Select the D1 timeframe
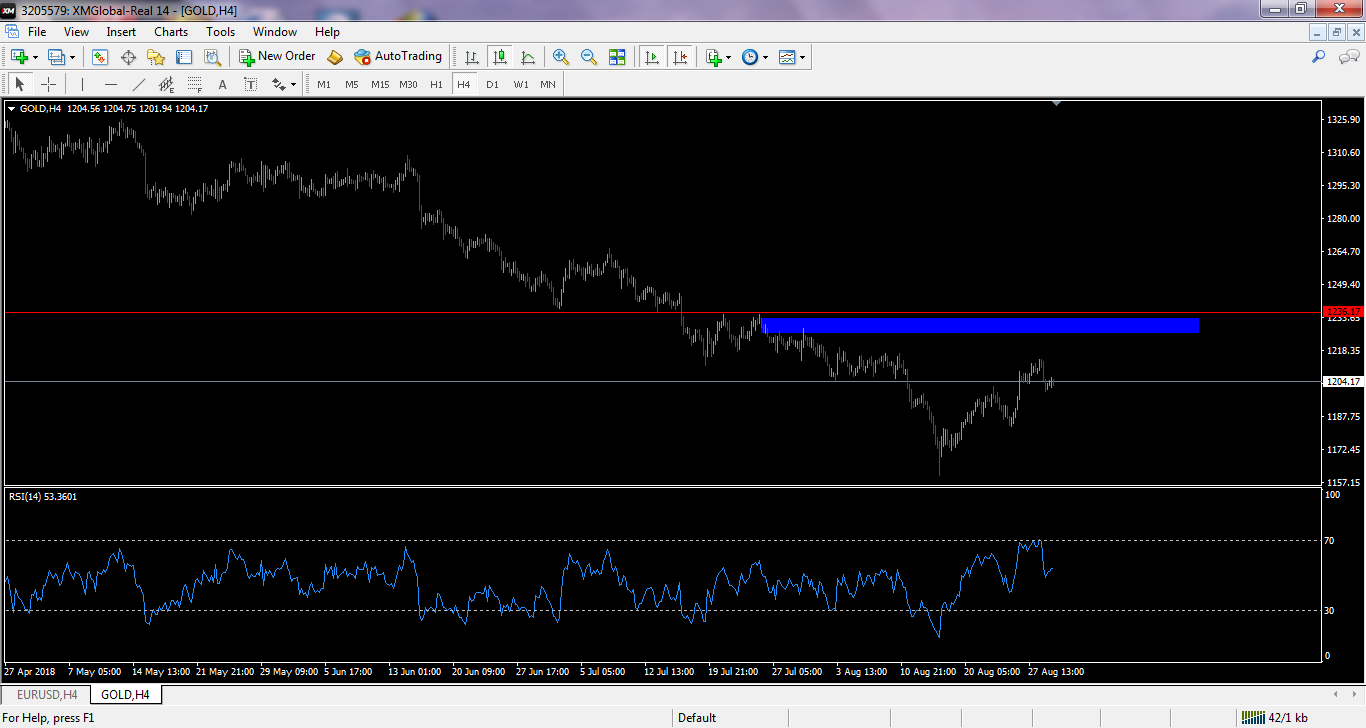Image resolution: width=1366 pixels, height=728 pixels. (x=492, y=85)
